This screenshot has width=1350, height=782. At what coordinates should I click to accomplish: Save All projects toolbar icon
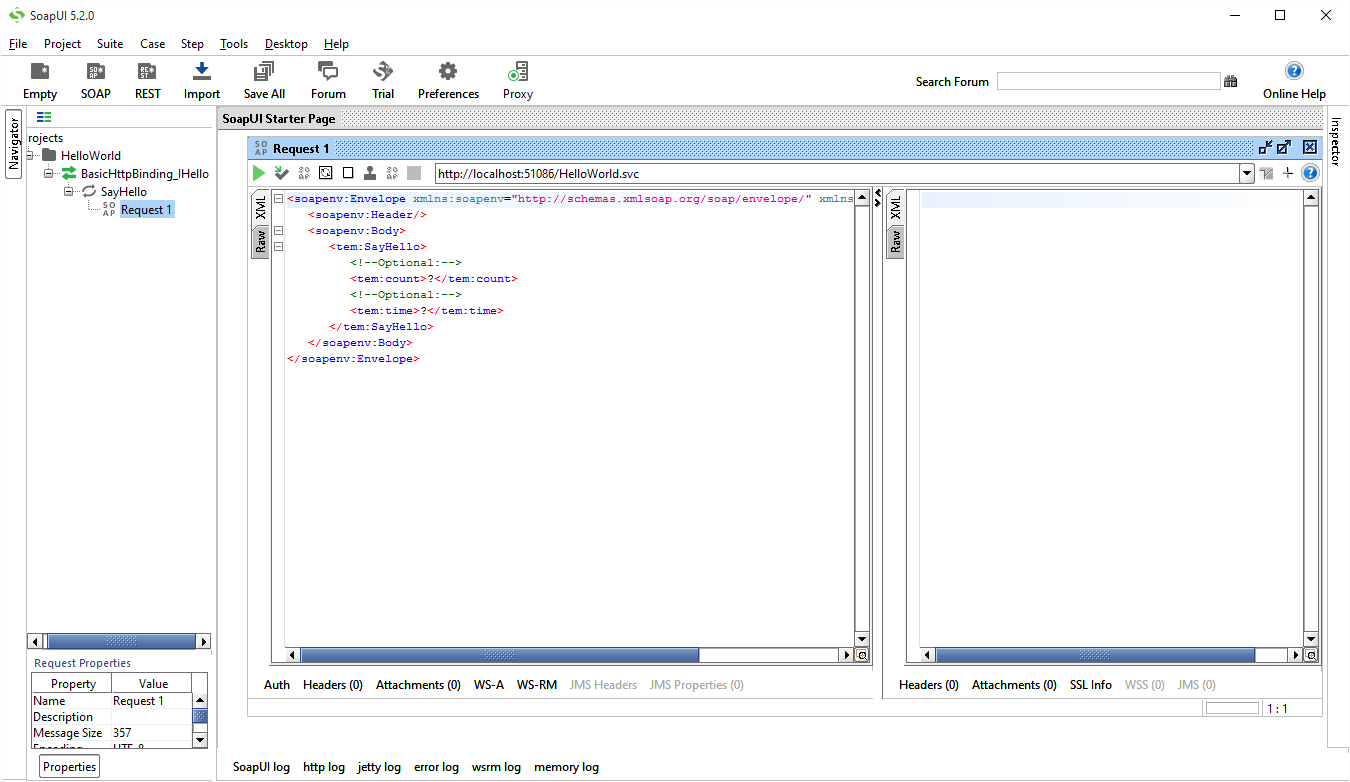(x=264, y=80)
